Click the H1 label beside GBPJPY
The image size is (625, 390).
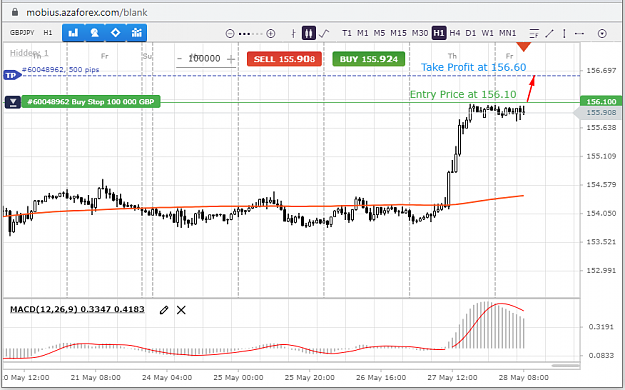click(48, 33)
